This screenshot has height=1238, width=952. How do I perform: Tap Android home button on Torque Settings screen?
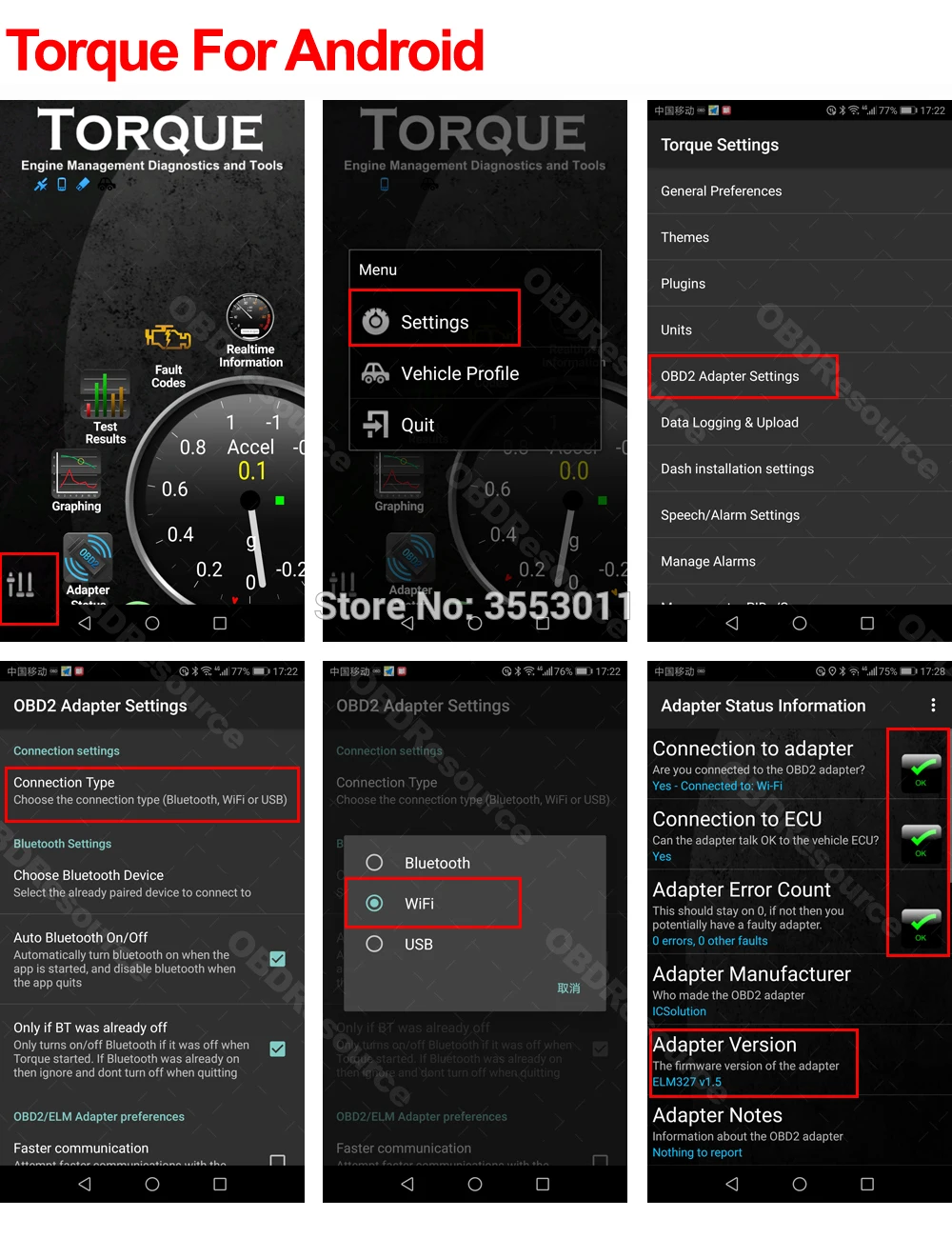tap(800, 623)
